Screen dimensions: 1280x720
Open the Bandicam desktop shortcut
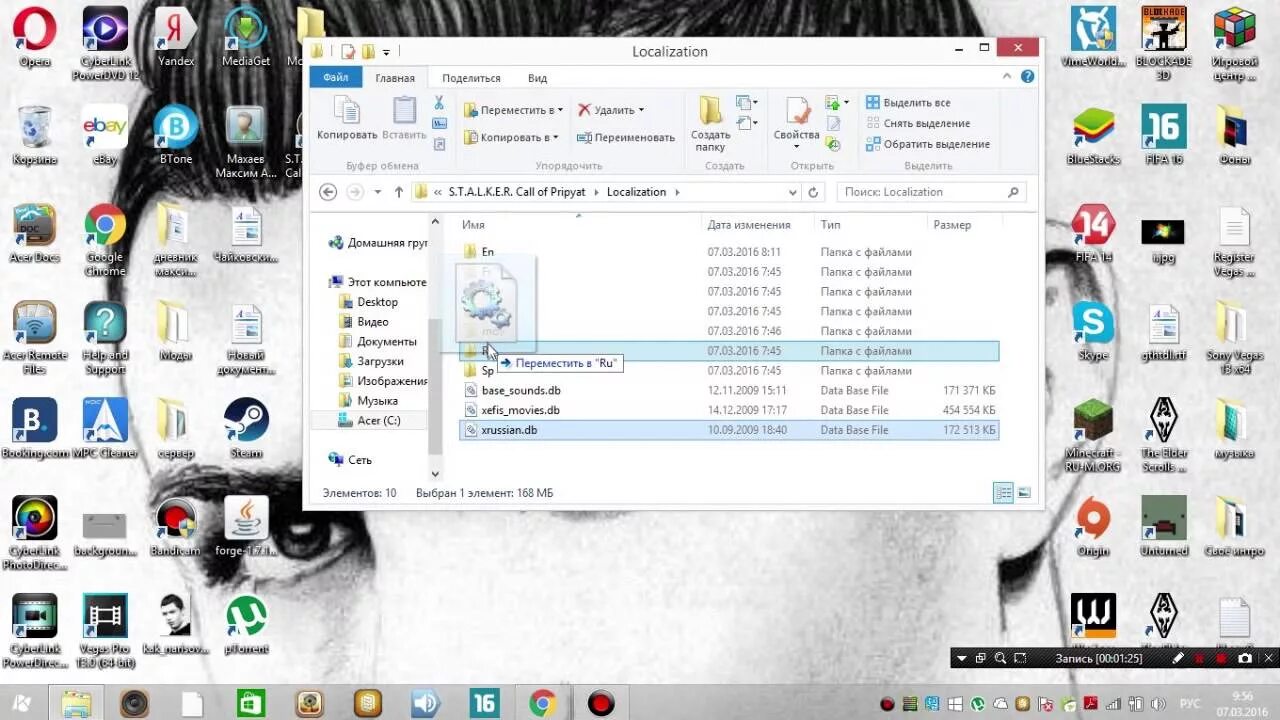175,526
